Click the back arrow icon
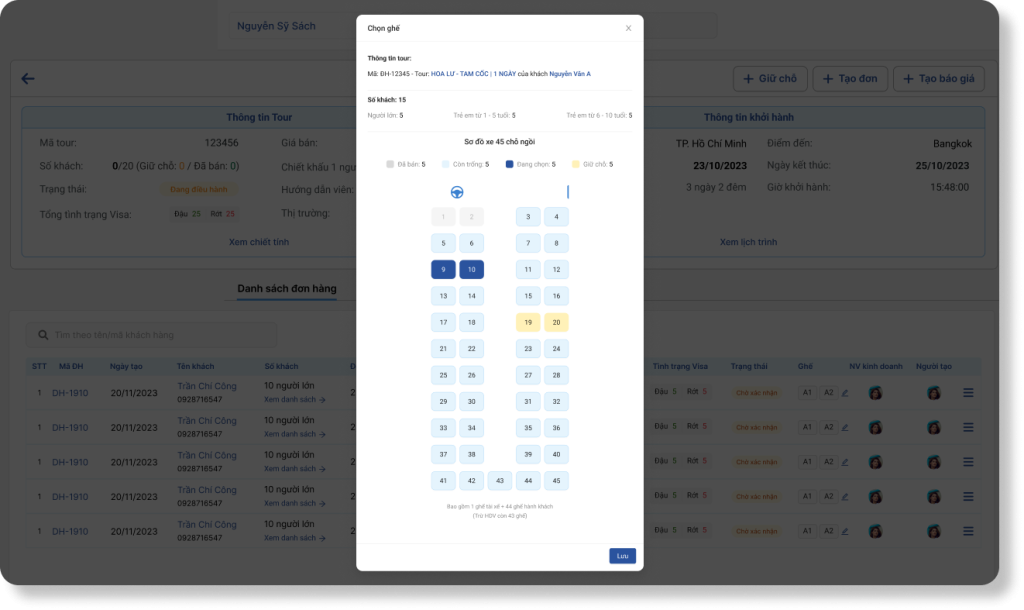The image size is (1024, 610). click(x=27, y=79)
